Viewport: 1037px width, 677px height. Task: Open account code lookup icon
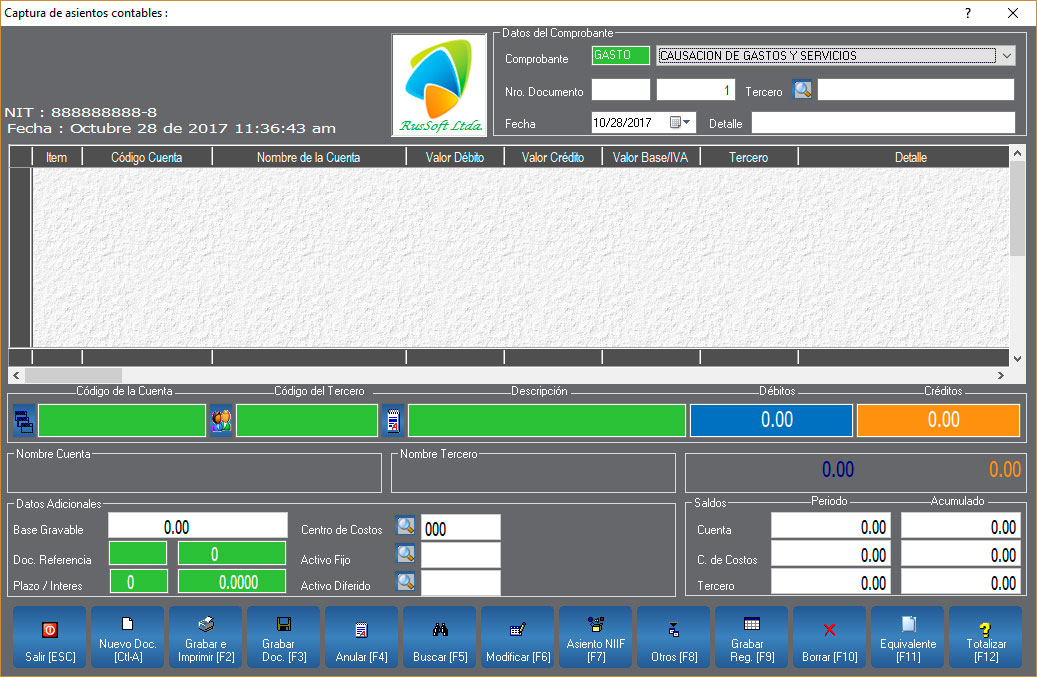tap(24, 421)
